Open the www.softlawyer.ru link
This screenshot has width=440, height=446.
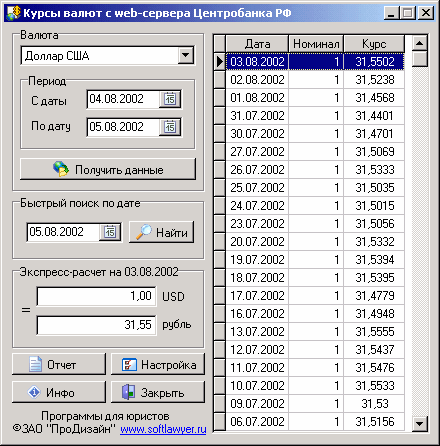(163, 429)
